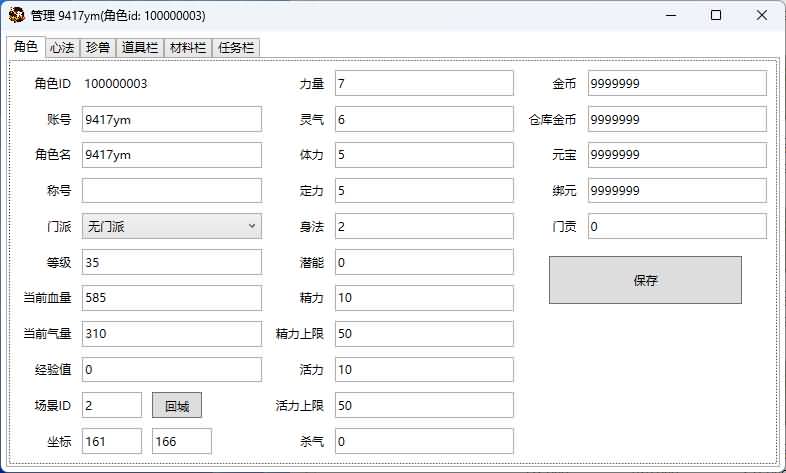Click the 体力 input field
Viewport: 786px width, 473px height.
coord(424,155)
